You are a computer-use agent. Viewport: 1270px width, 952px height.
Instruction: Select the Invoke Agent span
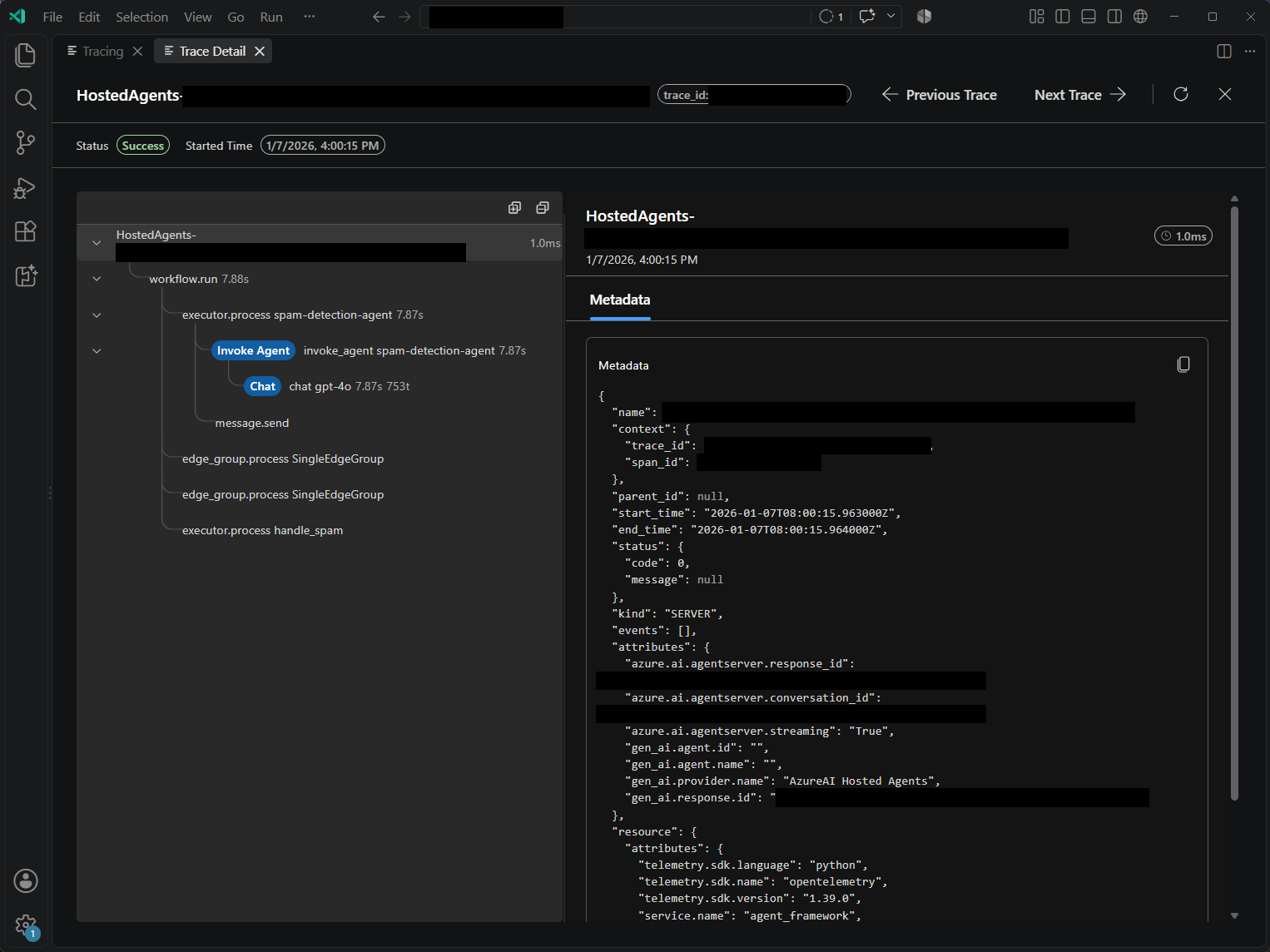[320, 350]
